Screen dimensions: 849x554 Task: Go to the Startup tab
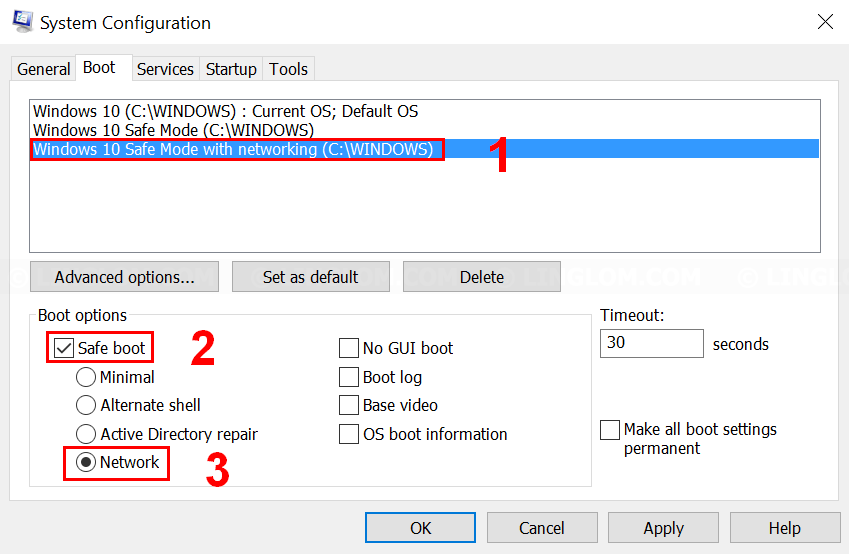[231, 69]
